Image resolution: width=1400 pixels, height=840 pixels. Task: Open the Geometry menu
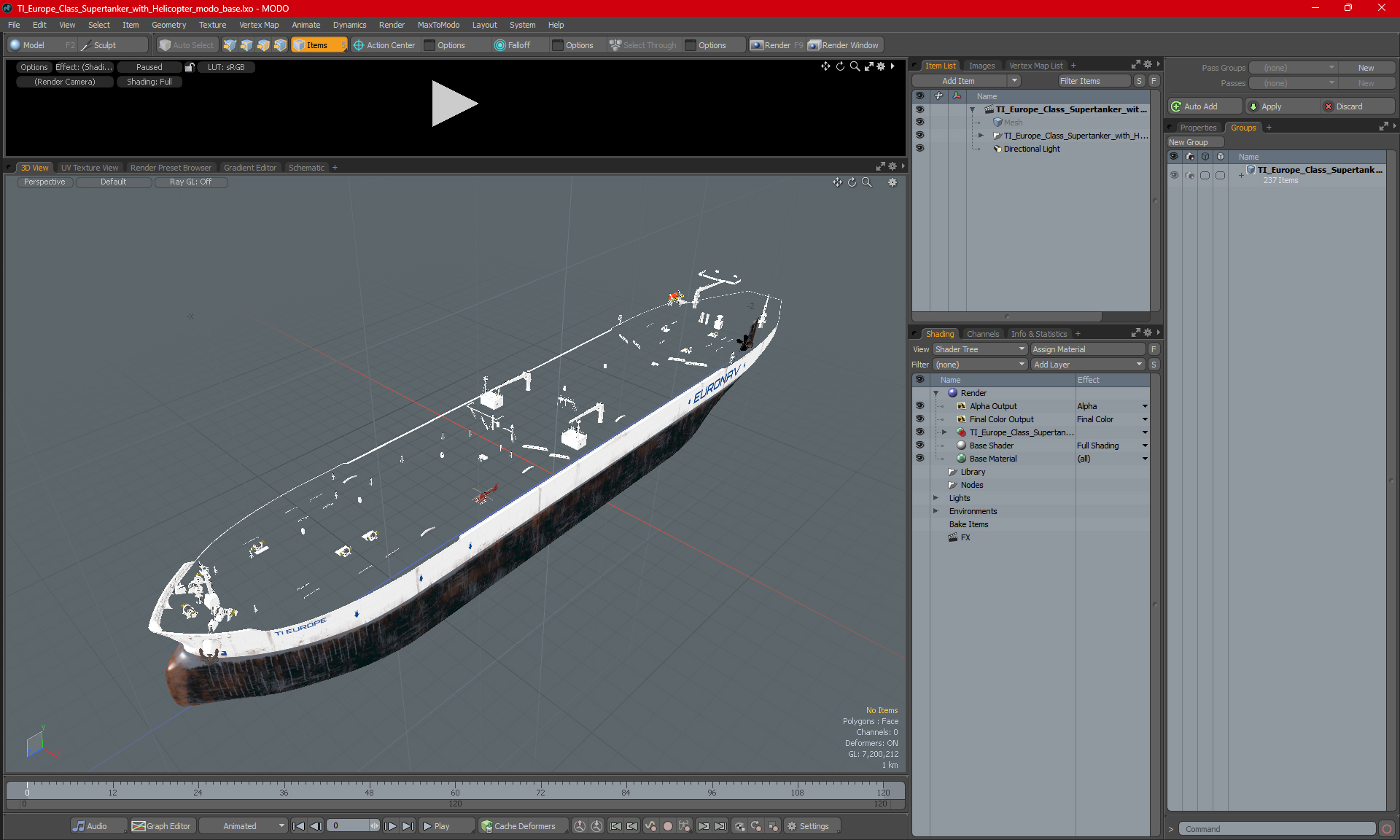(x=168, y=25)
